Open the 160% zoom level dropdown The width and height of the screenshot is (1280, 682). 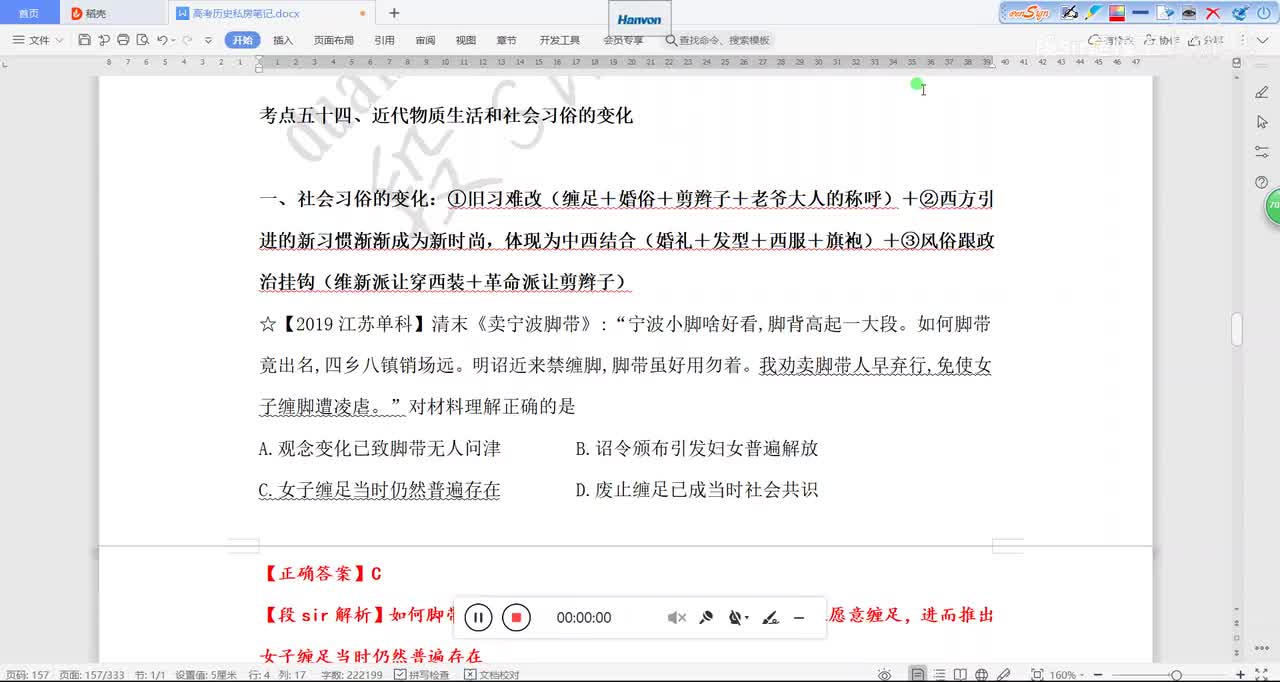pos(1067,675)
